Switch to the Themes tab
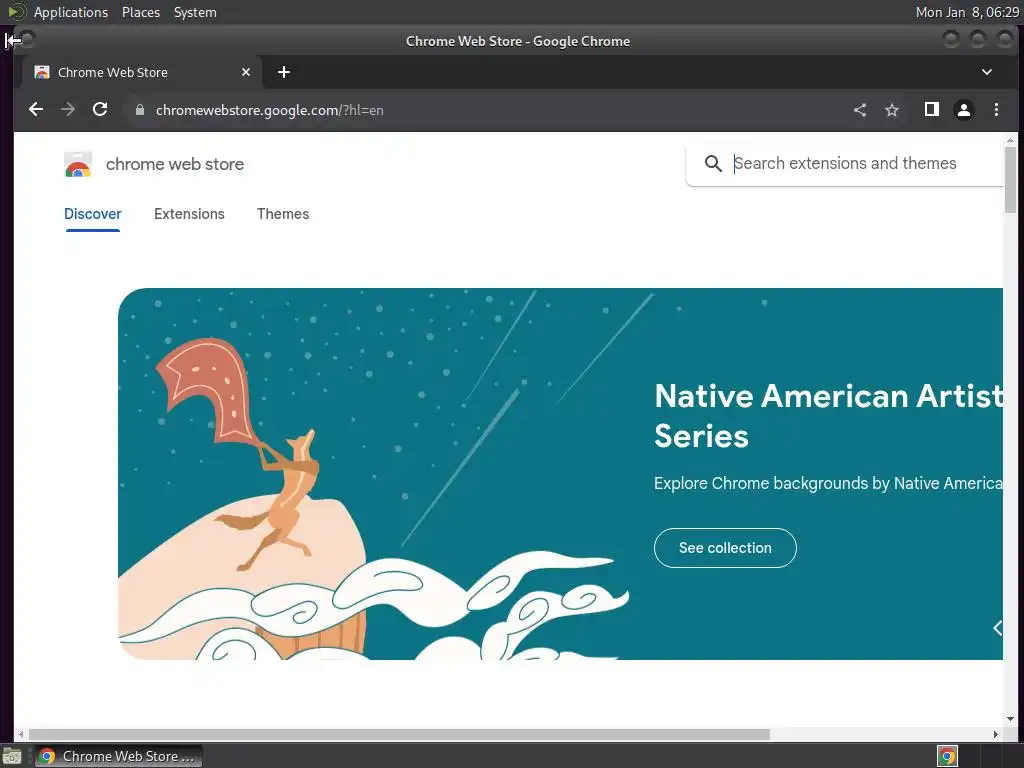Viewport: 1024px width, 768px height. 283,214
